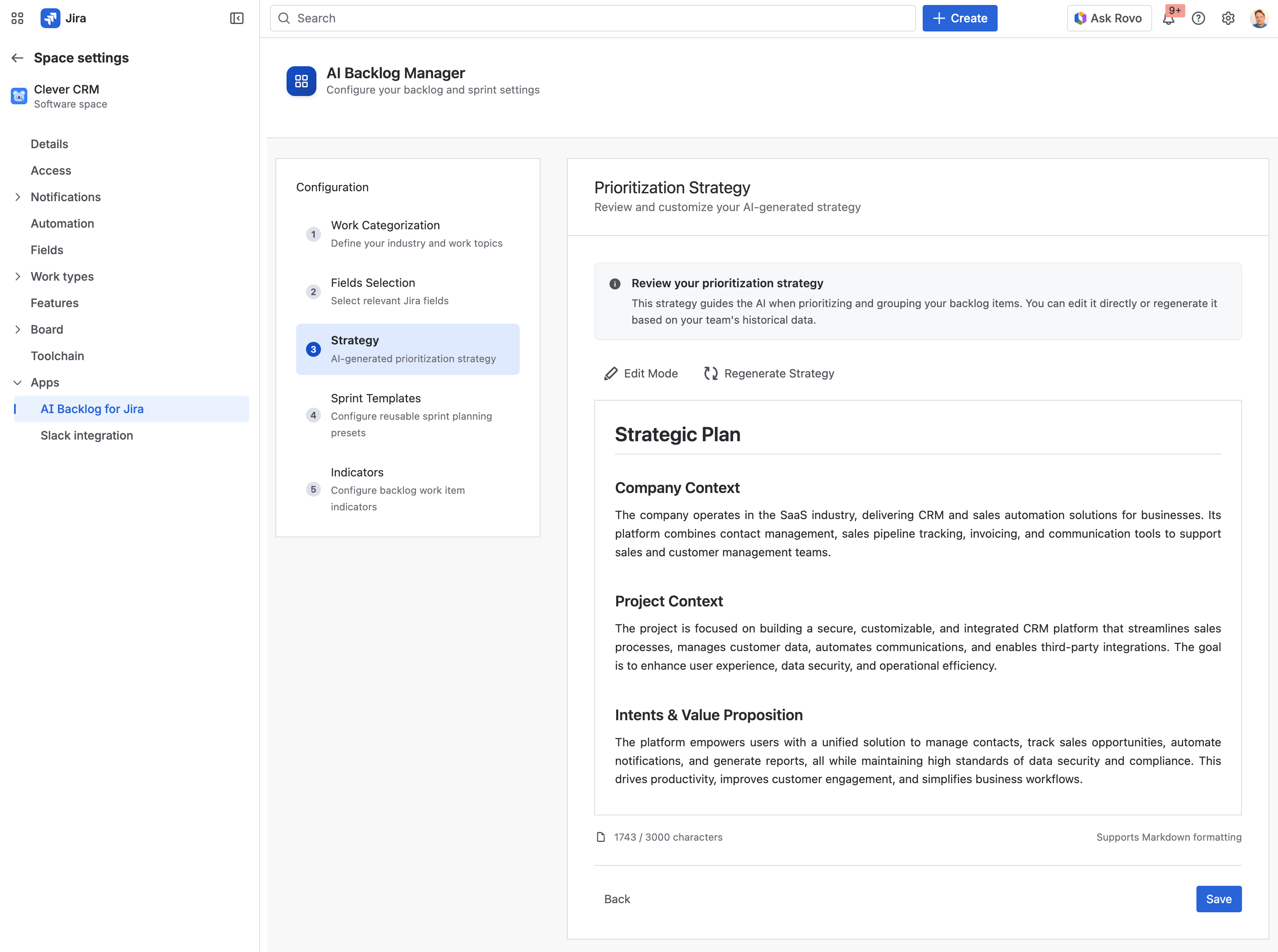Expand the Notifications section
The image size is (1278, 952).
click(17, 197)
